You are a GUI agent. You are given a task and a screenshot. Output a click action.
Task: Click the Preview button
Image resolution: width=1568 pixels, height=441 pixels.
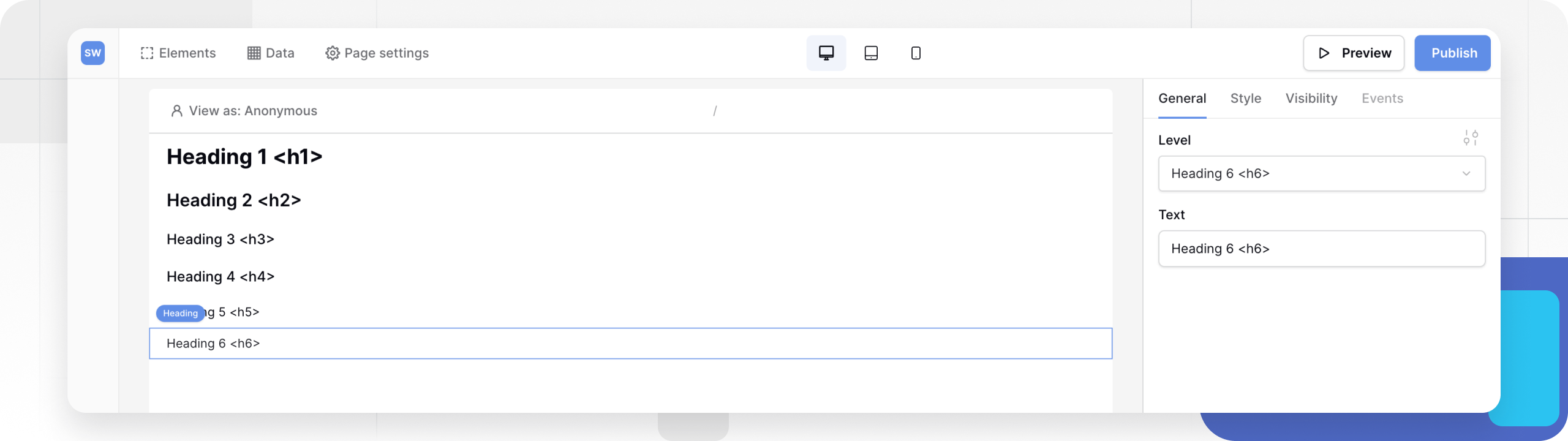coord(1354,53)
